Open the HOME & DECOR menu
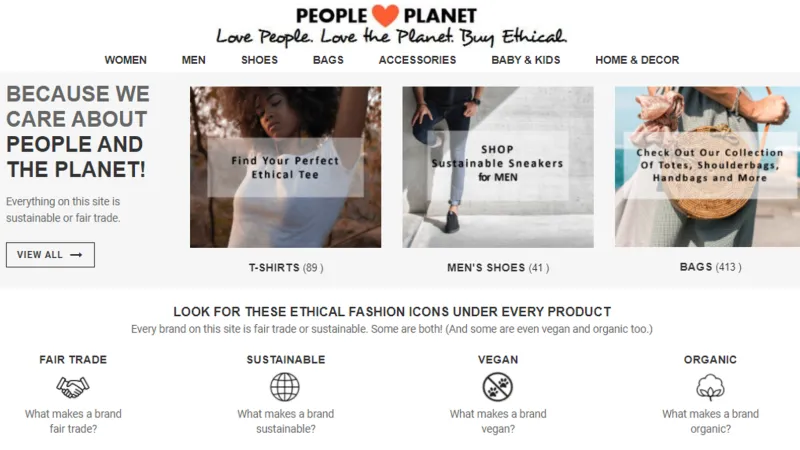This screenshot has width=800, height=450. pos(637,60)
